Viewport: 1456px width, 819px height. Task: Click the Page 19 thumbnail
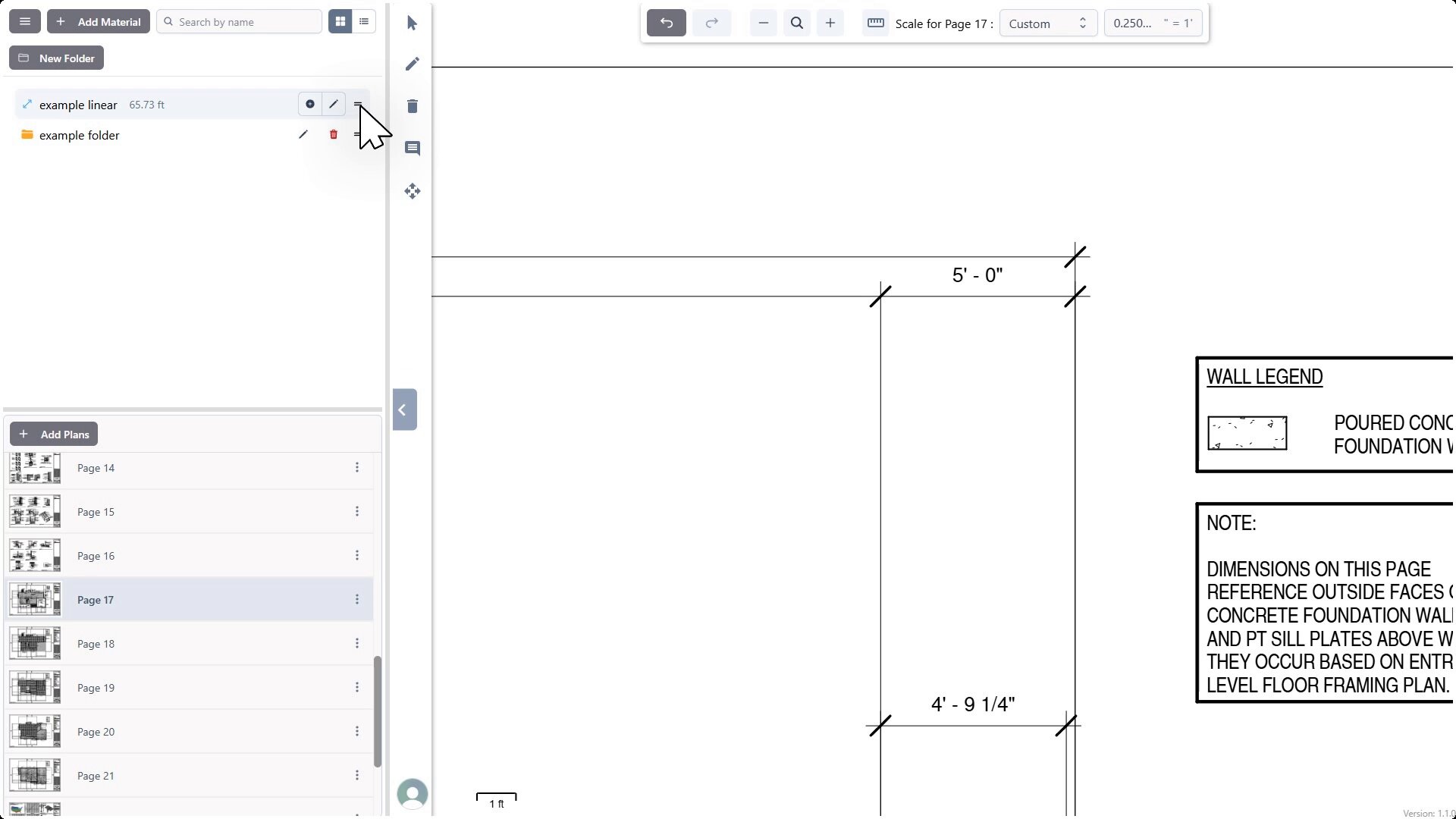point(35,688)
